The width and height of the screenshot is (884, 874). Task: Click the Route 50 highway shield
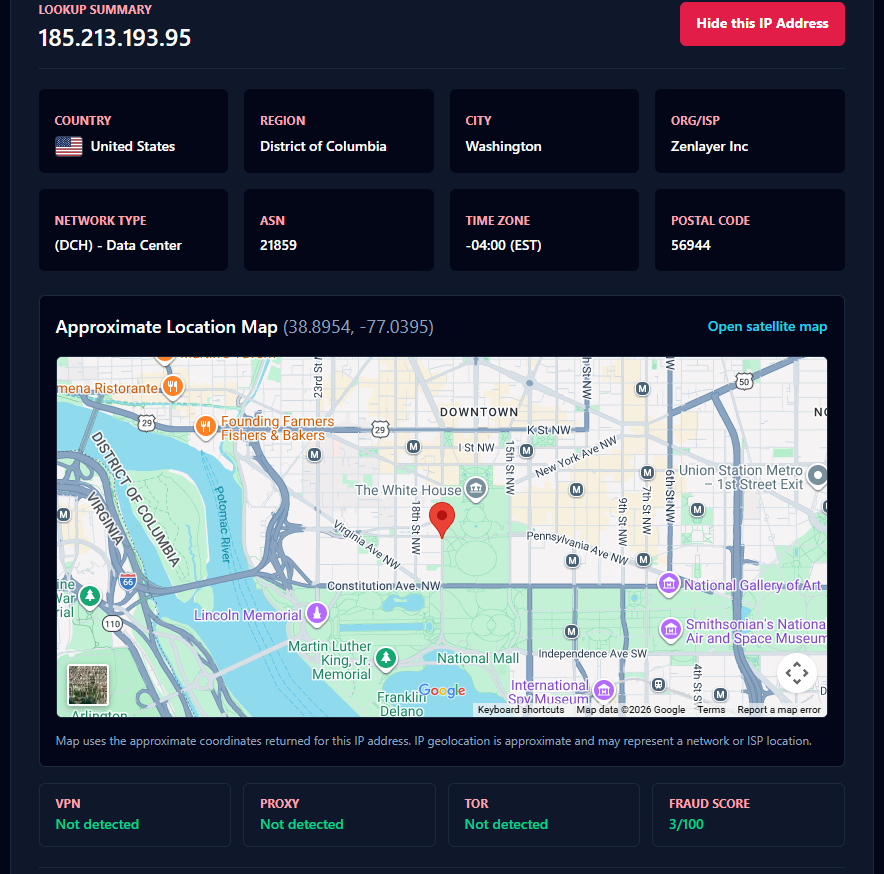(744, 382)
